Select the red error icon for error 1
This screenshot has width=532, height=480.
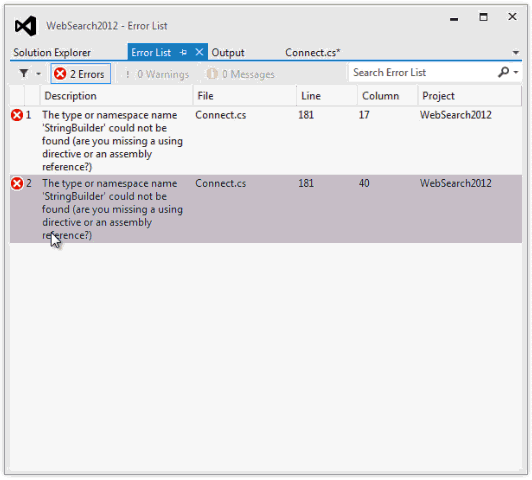[17, 115]
